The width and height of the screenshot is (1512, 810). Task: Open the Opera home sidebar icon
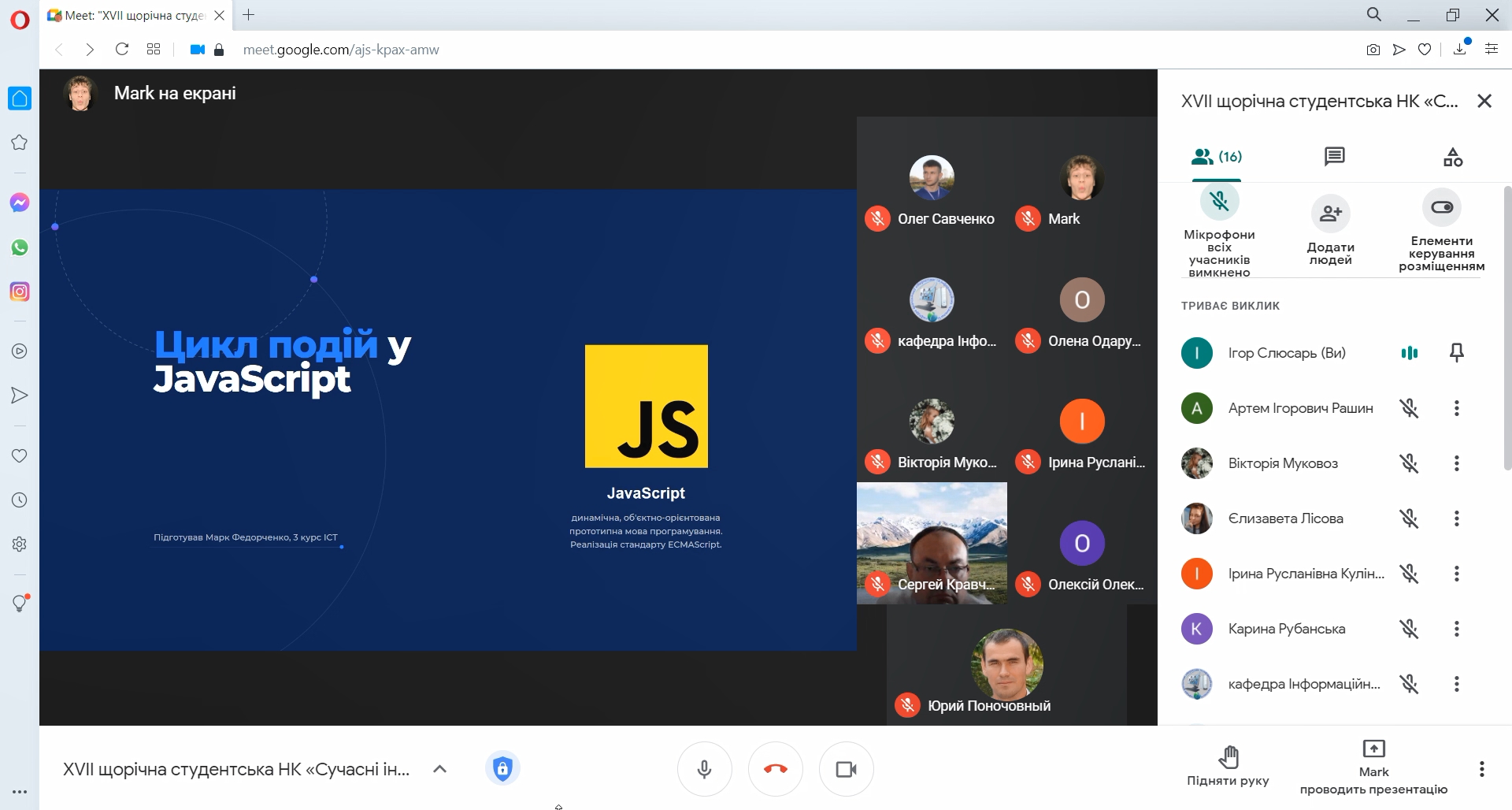tap(20, 98)
